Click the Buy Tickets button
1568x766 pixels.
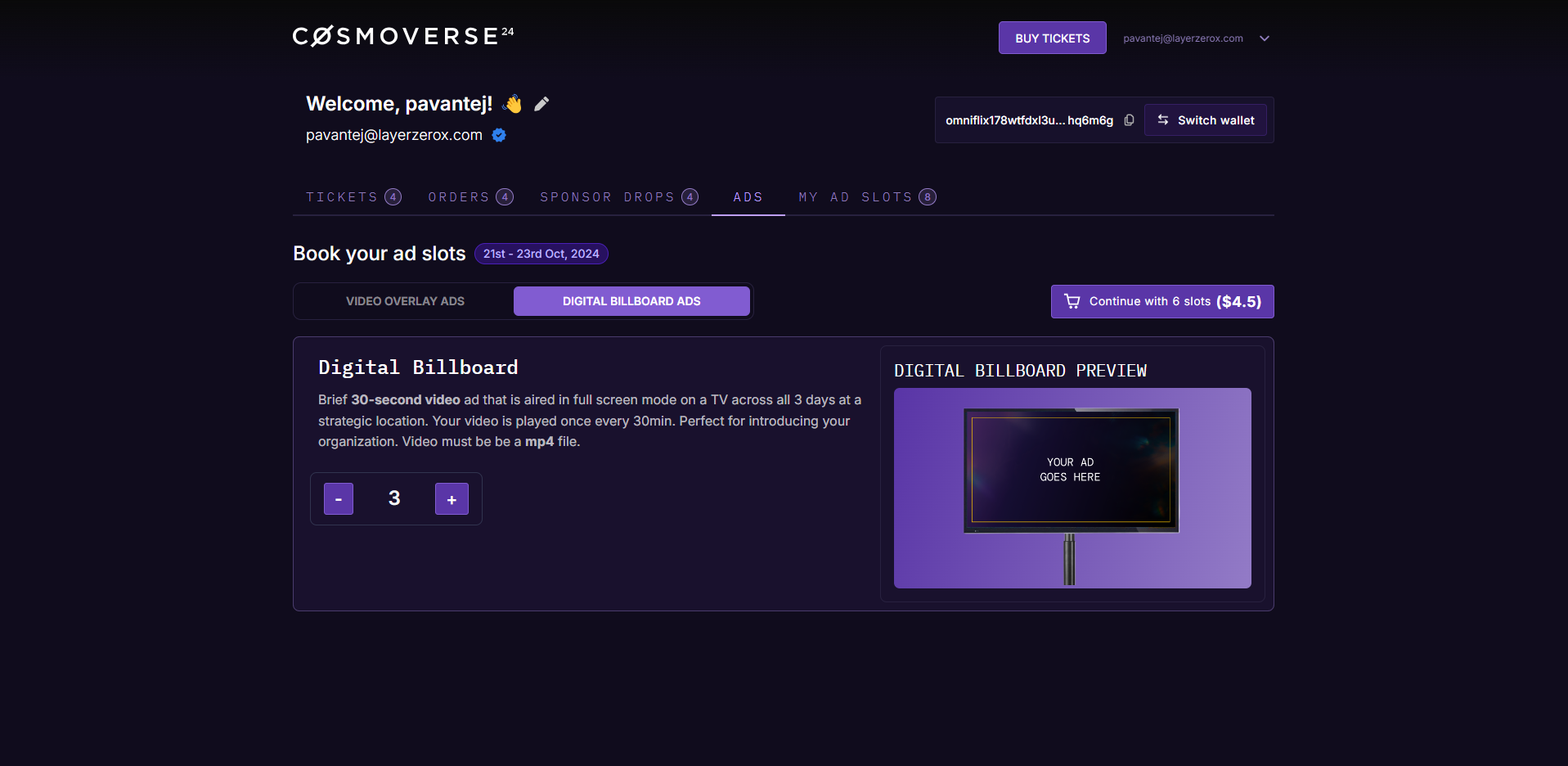(x=1052, y=38)
